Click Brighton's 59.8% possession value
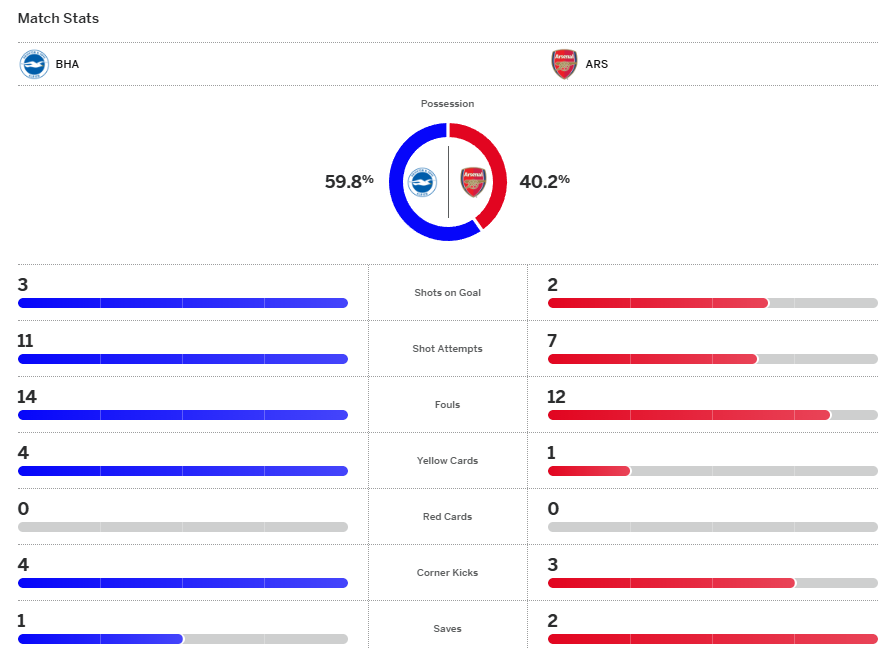 tap(349, 181)
